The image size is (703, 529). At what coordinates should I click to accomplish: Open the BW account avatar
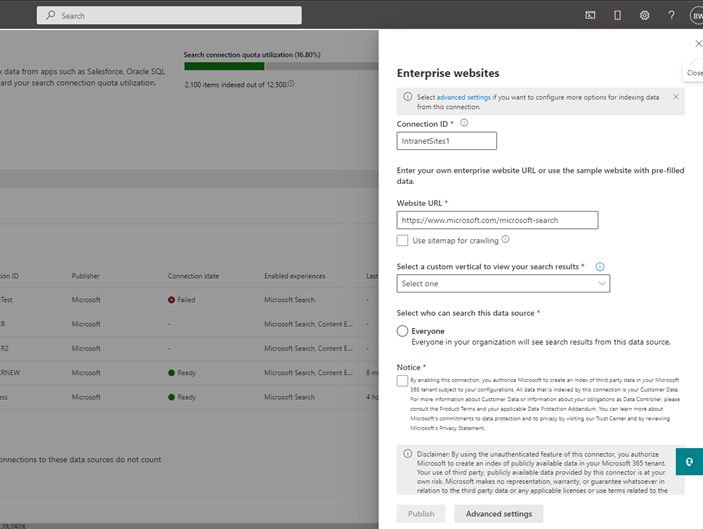pyautogui.click(x=697, y=16)
